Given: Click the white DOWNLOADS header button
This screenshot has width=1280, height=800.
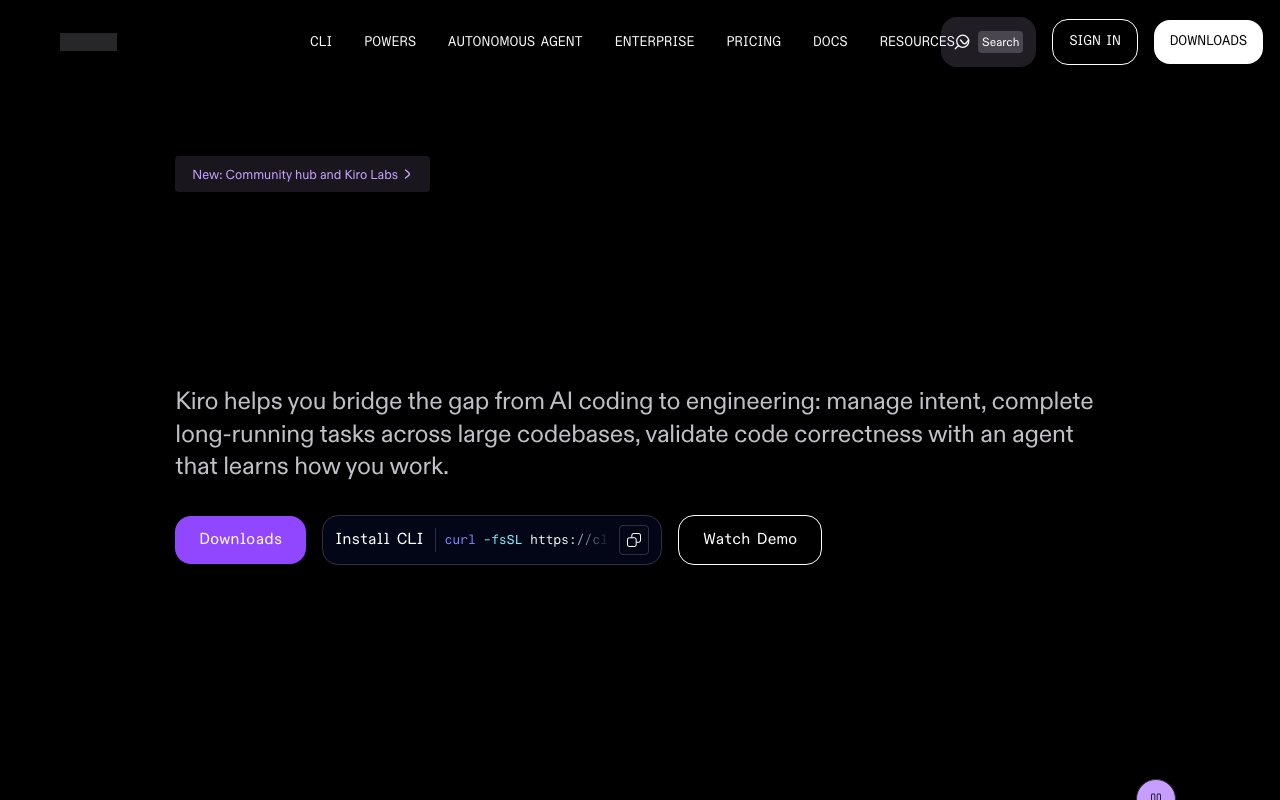Looking at the screenshot, I should click(1208, 42).
